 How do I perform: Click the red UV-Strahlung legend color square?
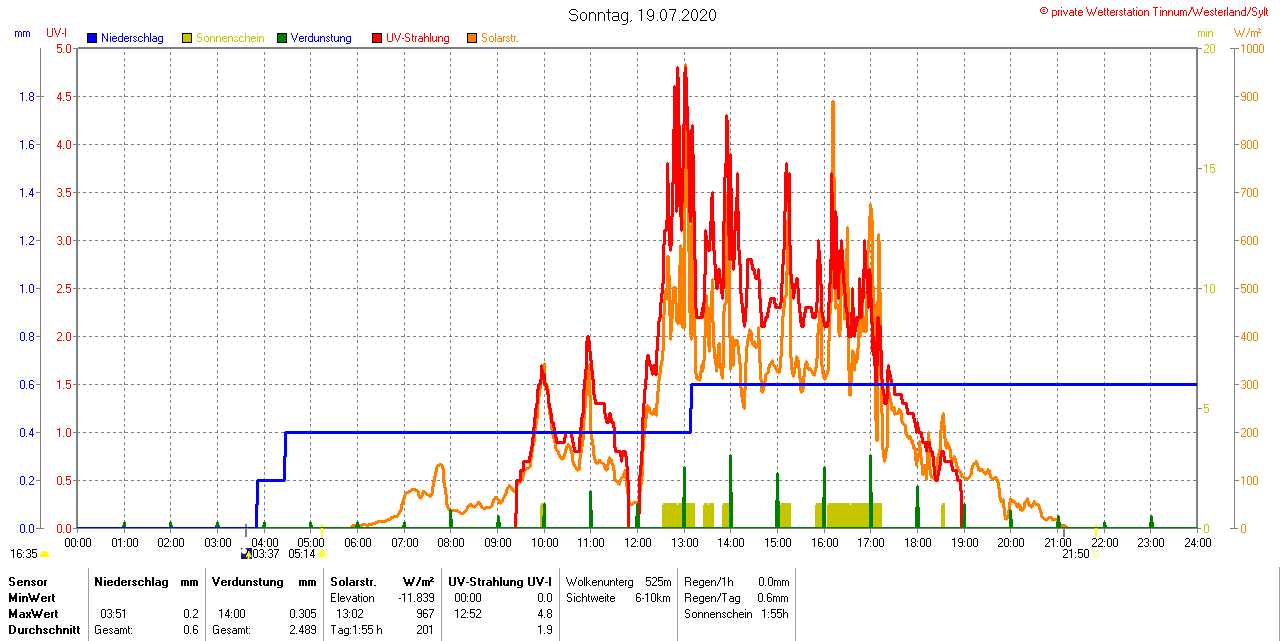377,38
